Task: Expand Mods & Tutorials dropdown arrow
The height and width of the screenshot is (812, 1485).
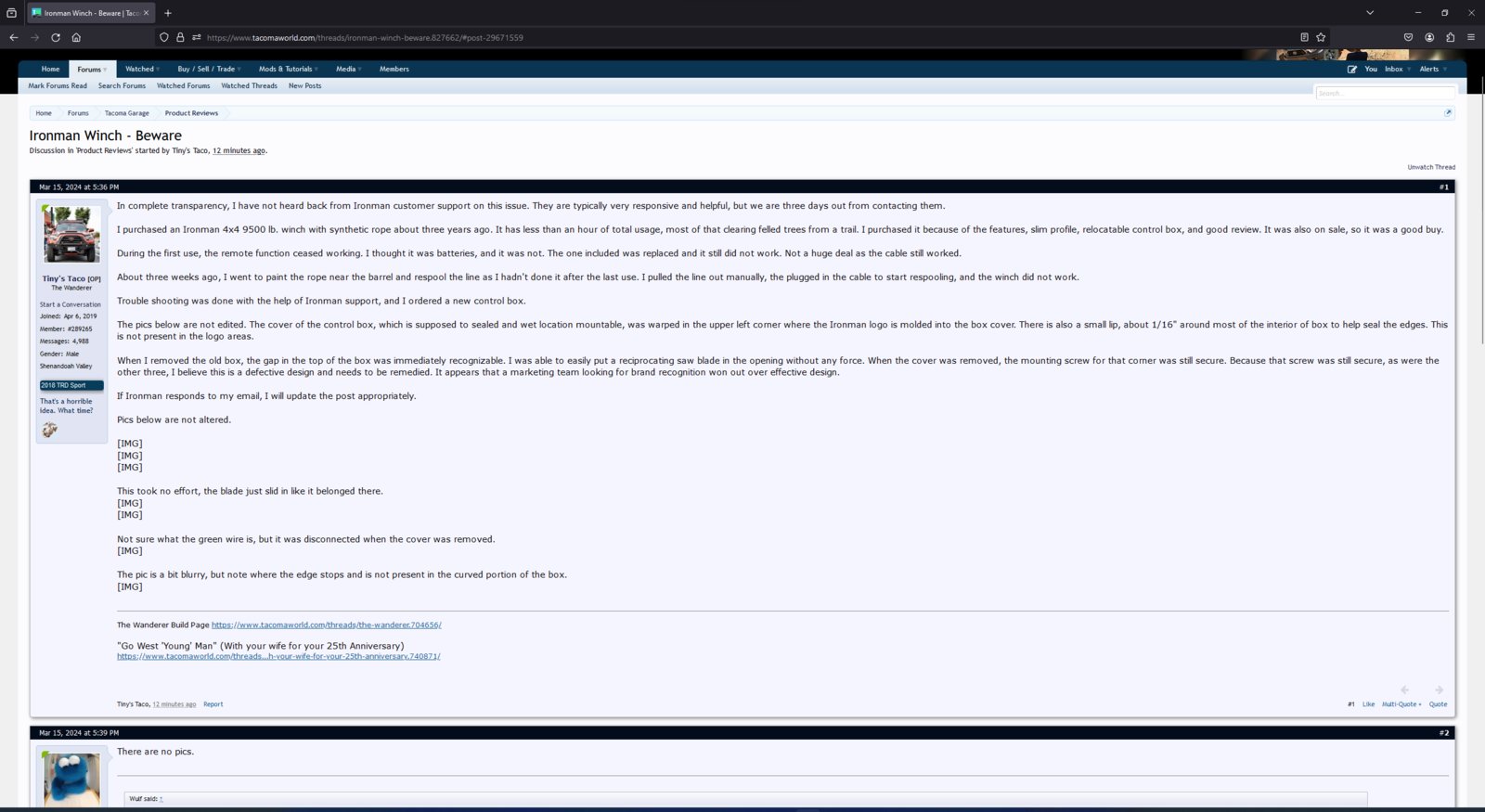Action: tap(316, 70)
